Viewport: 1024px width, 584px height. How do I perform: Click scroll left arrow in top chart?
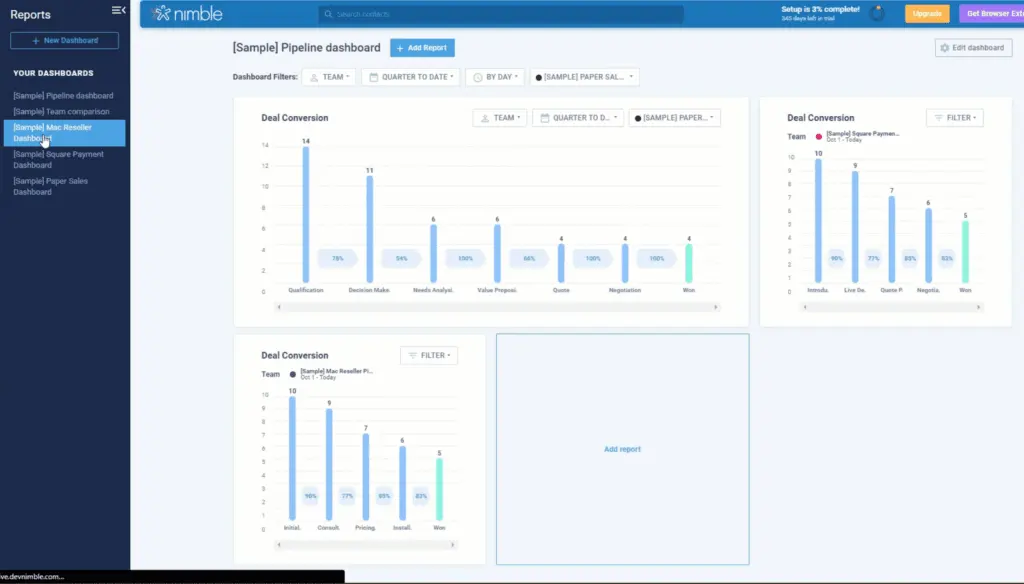coord(279,307)
